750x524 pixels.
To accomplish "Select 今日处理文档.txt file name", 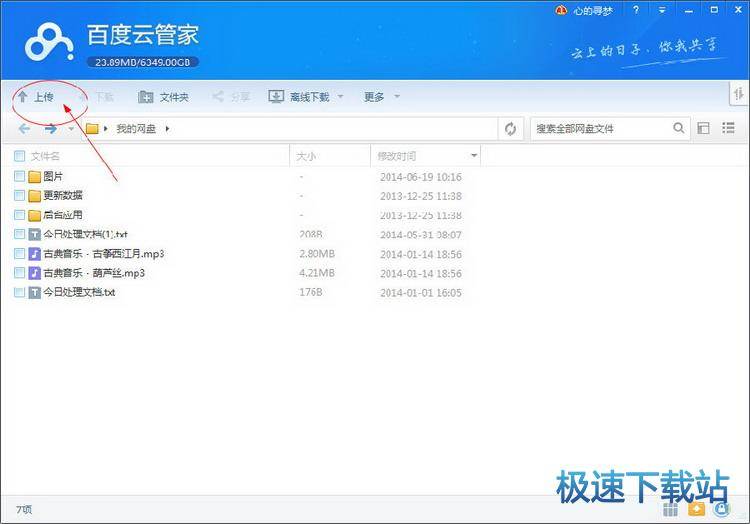I will [x=79, y=292].
